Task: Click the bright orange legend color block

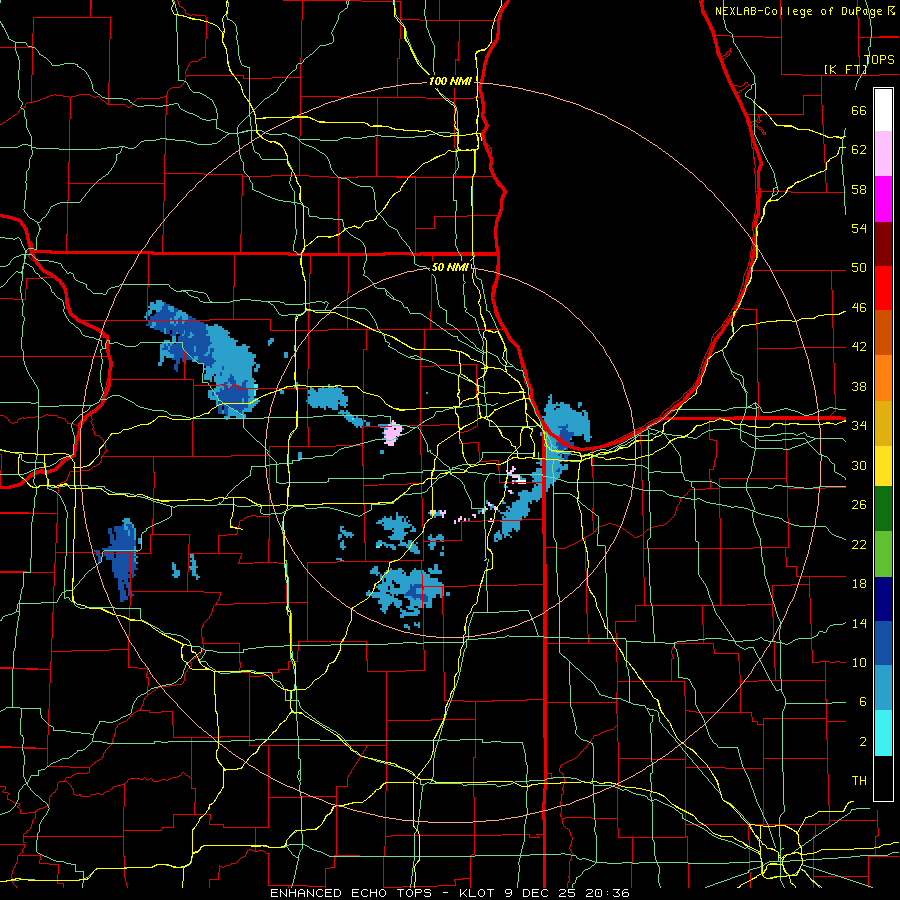Action: click(883, 377)
